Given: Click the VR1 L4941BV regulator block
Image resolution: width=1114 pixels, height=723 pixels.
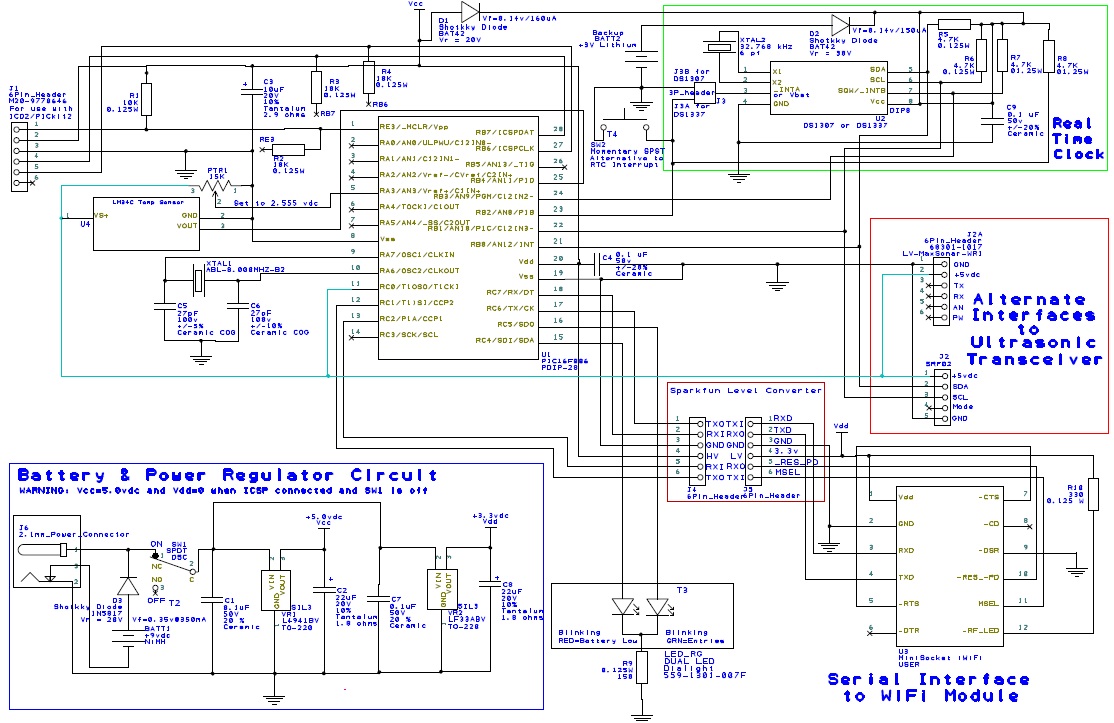Looking at the screenshot, I should point(280,583).
